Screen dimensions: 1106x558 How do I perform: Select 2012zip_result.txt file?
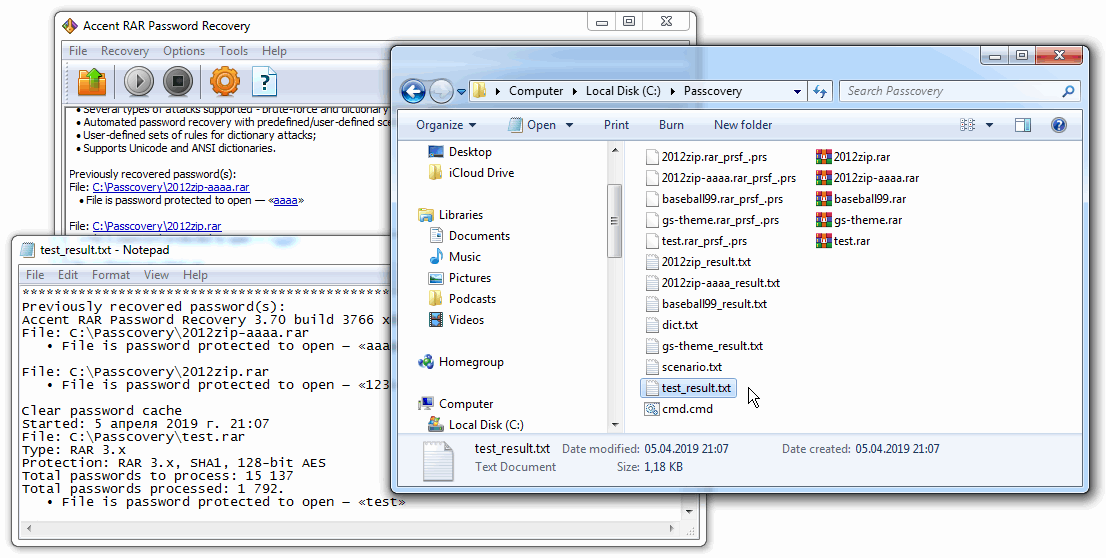click(x=698, y=262)
